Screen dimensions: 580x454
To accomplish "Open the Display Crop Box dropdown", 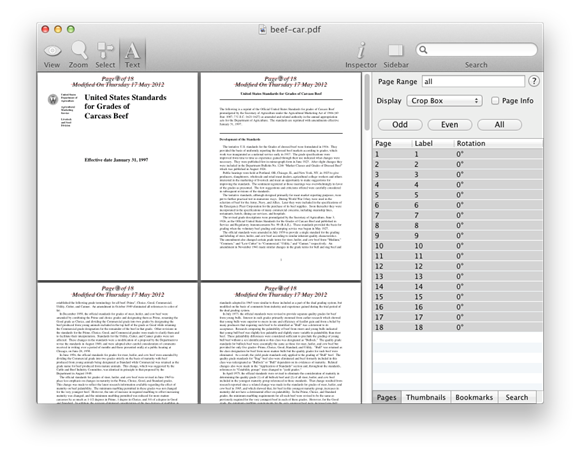I will [444, 101].
